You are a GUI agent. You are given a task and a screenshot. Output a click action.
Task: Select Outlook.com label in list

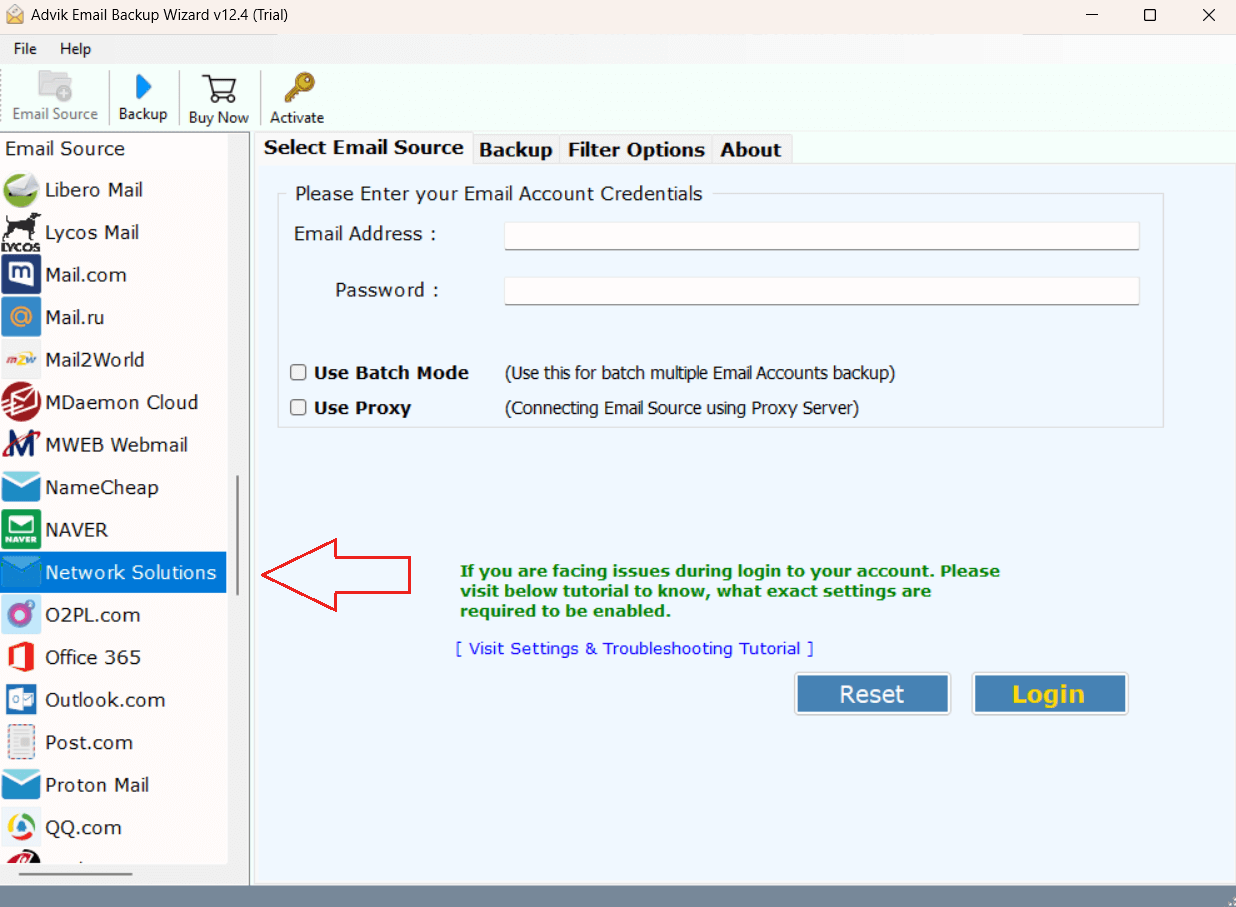click(x=105, y=700)
